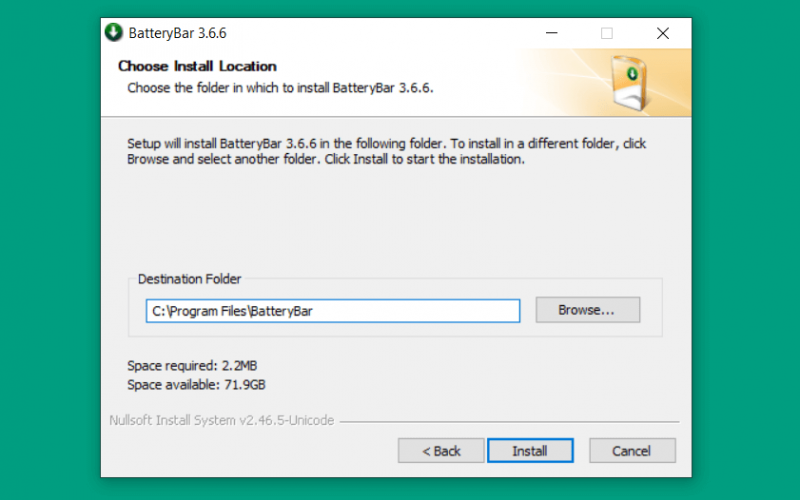Screen dimensions: 800x500
Task: Click "Choose the folder in which to install" subtitle
Action: pos(280,88)
